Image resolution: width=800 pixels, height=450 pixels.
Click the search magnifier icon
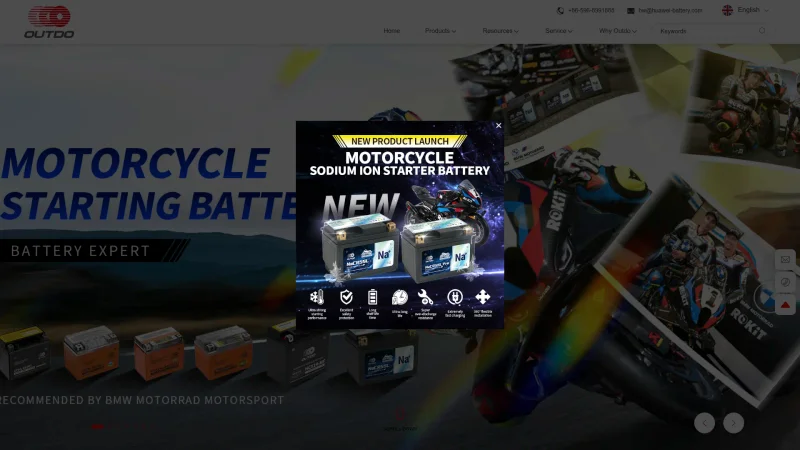coord(762,31)
